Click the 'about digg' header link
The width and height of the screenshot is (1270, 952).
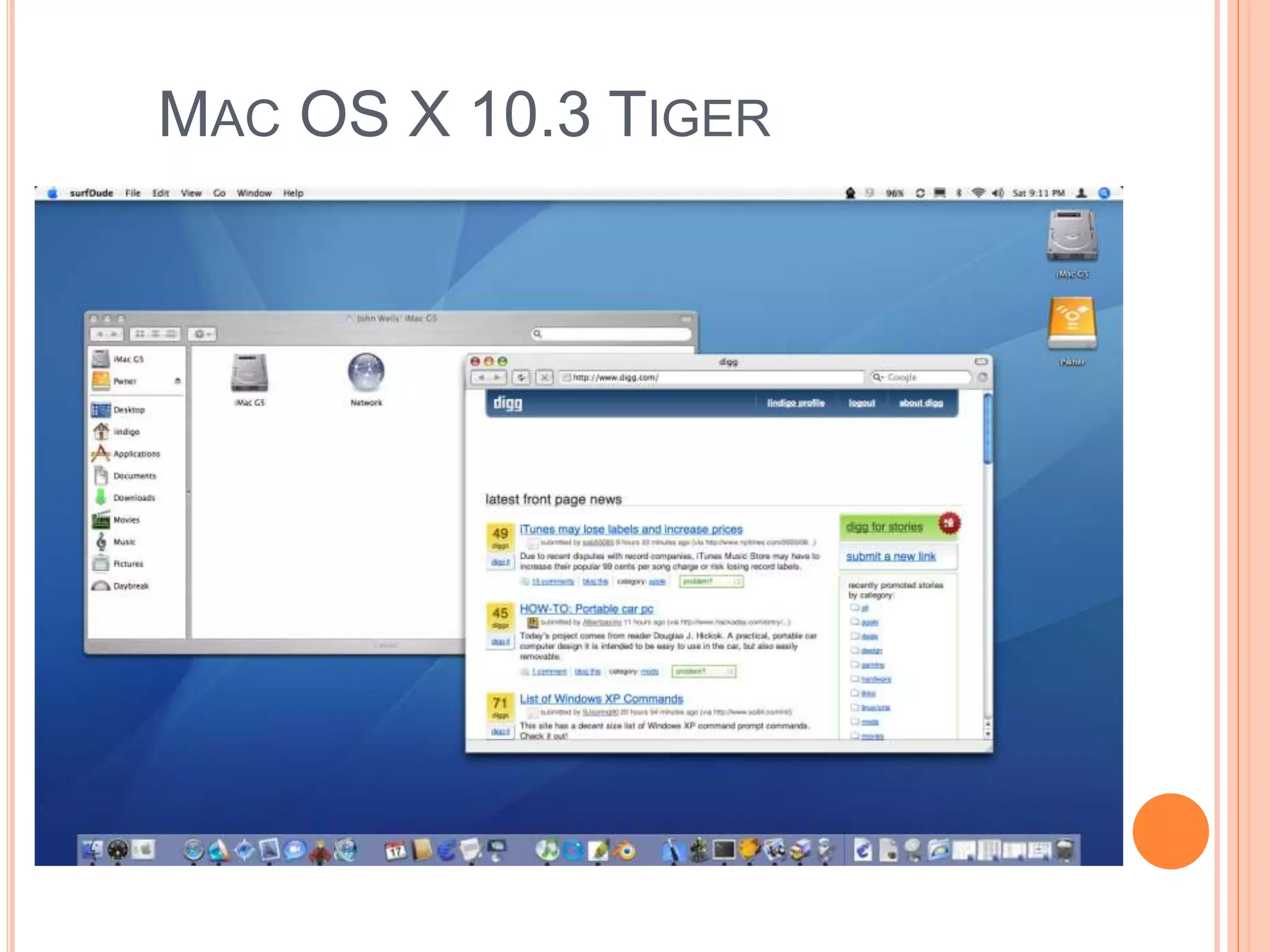coord(921,403)
